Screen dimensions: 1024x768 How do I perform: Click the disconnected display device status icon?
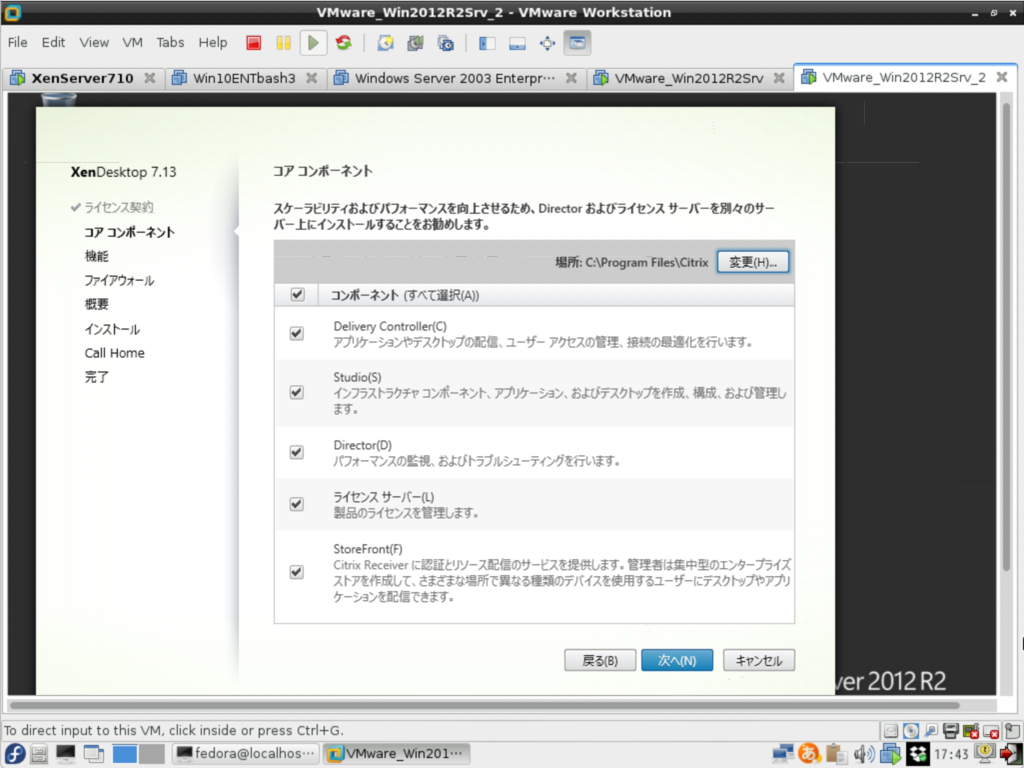(x=991, y=731)
